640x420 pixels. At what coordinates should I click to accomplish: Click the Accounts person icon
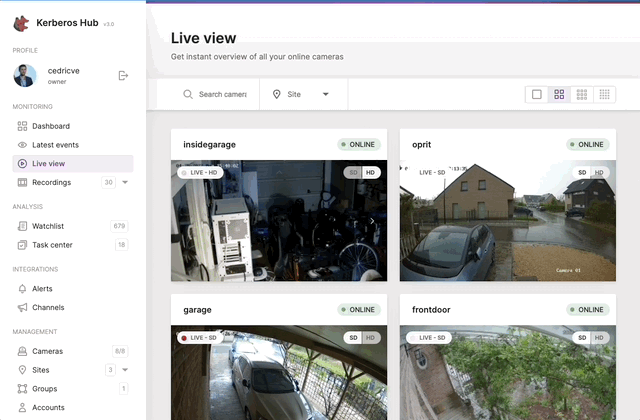click(x=22, y=407)
